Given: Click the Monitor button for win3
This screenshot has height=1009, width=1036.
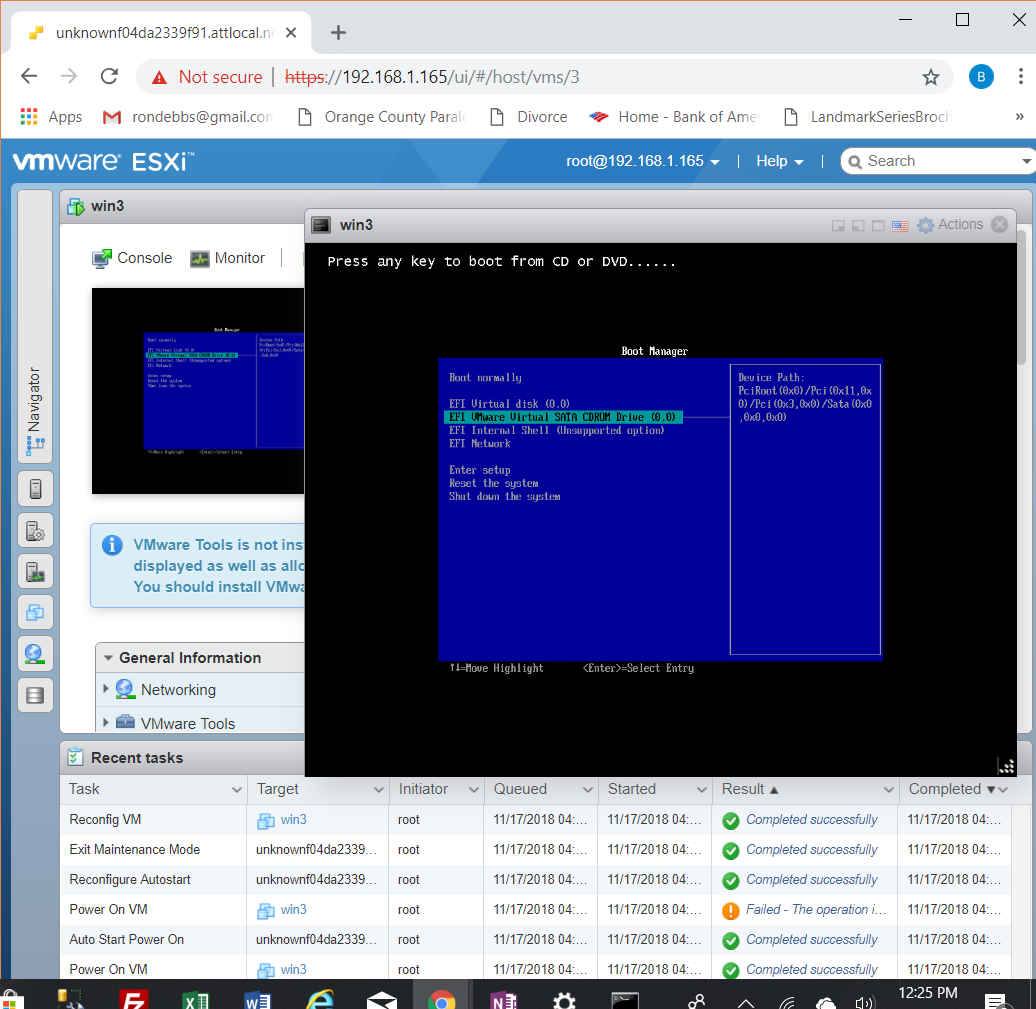Looking at the screenshot, I should [228, 258].
